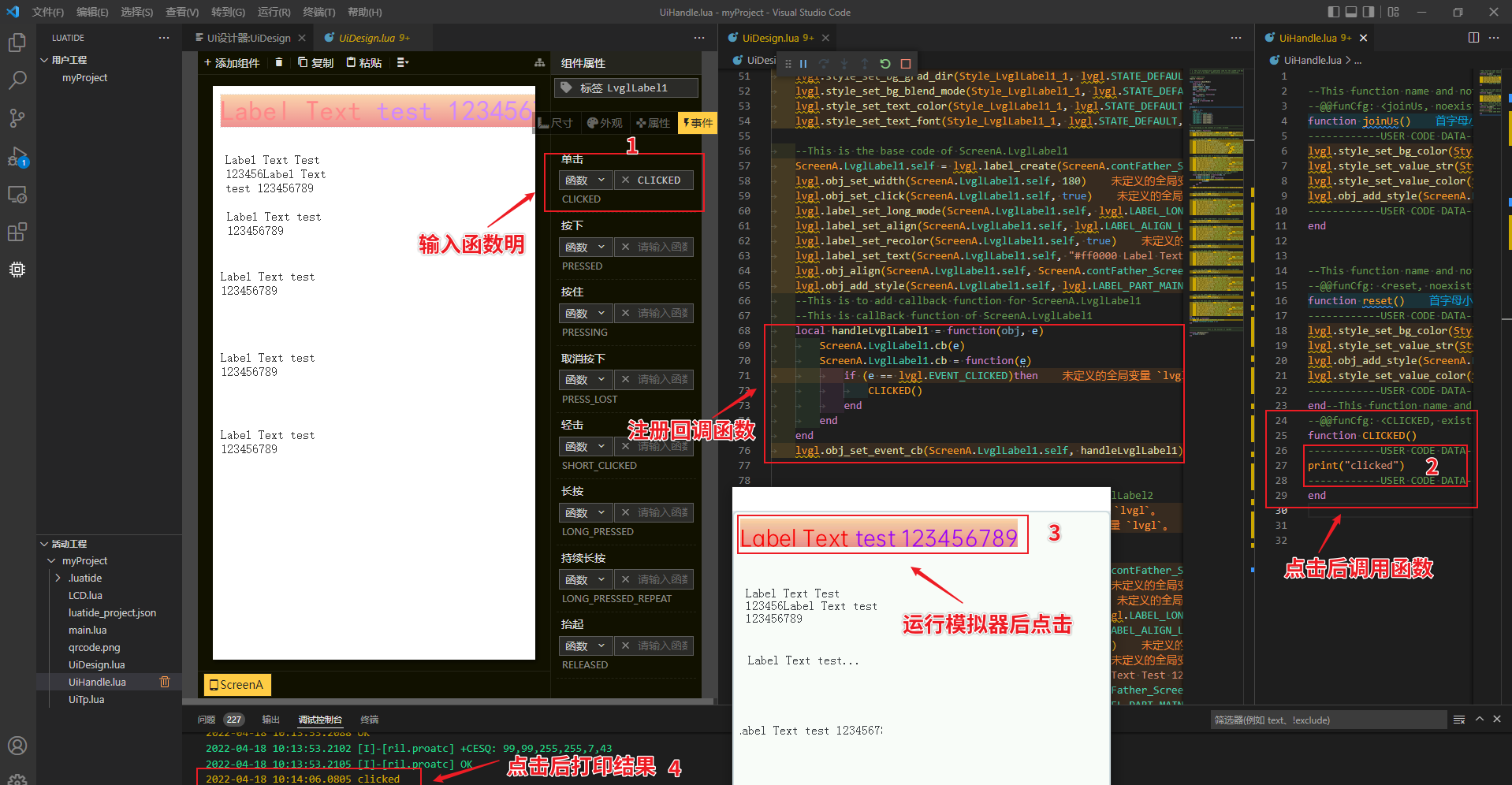The width and height of the screenshot is (1512, 785).
Task: Toggle the bottom panel visibility
Action: [1351, 12]
